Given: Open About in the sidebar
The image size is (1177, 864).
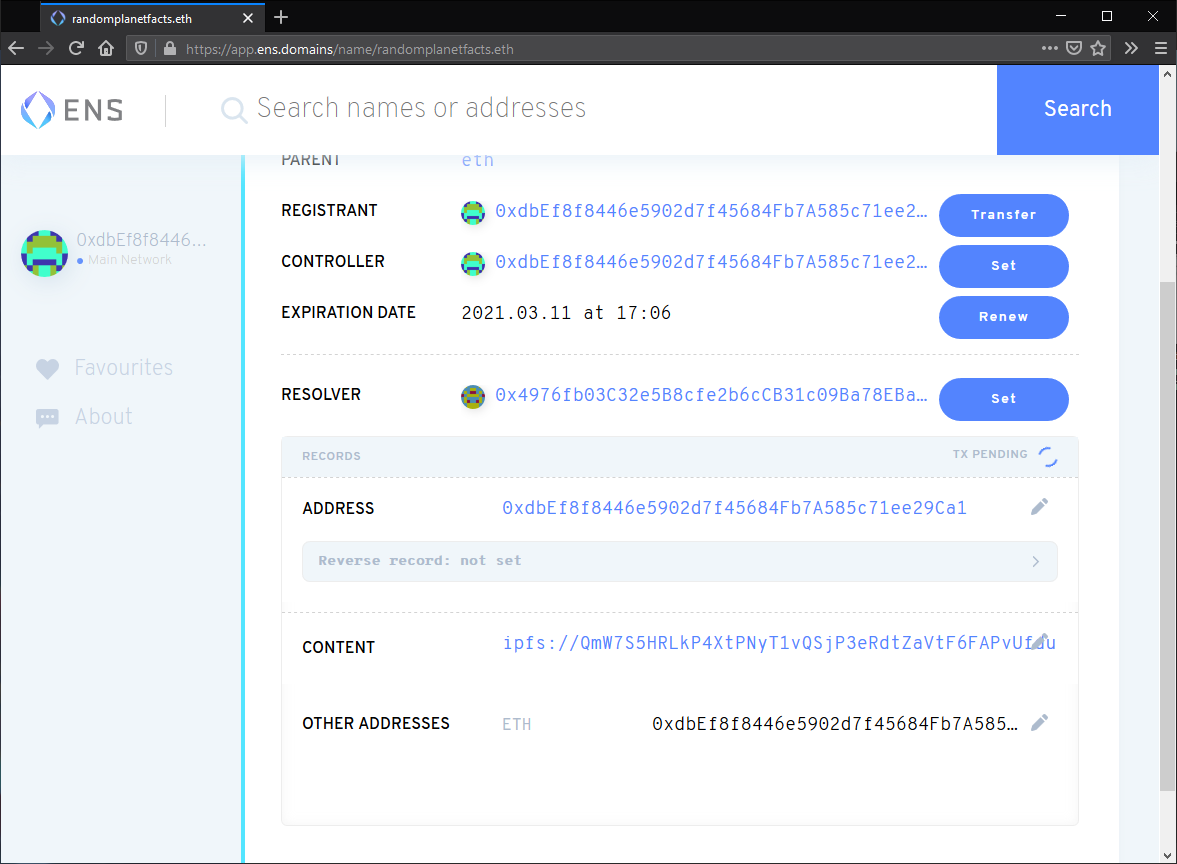Looking at the screenshot, I should tap(103, 417).
